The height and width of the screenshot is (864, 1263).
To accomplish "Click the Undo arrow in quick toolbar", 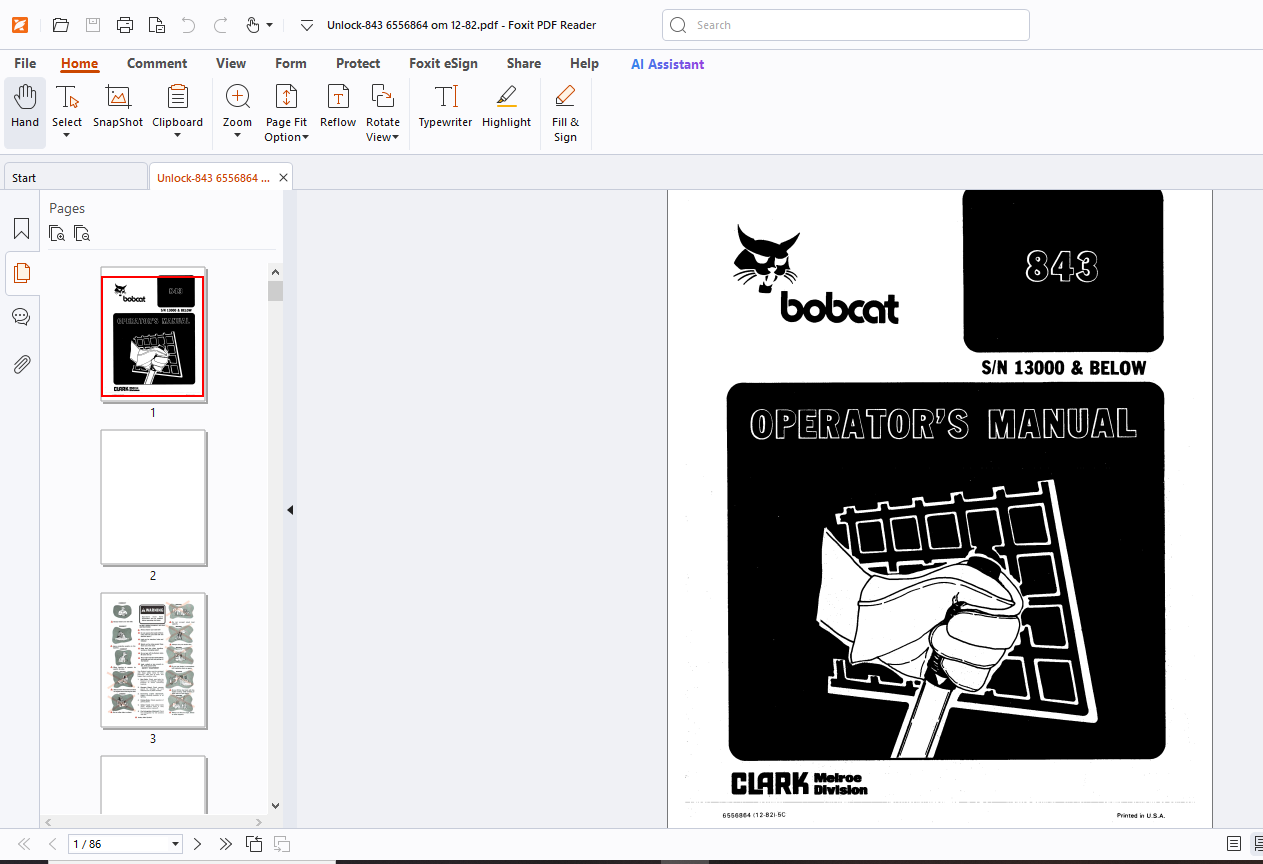I will click(188, 25).
